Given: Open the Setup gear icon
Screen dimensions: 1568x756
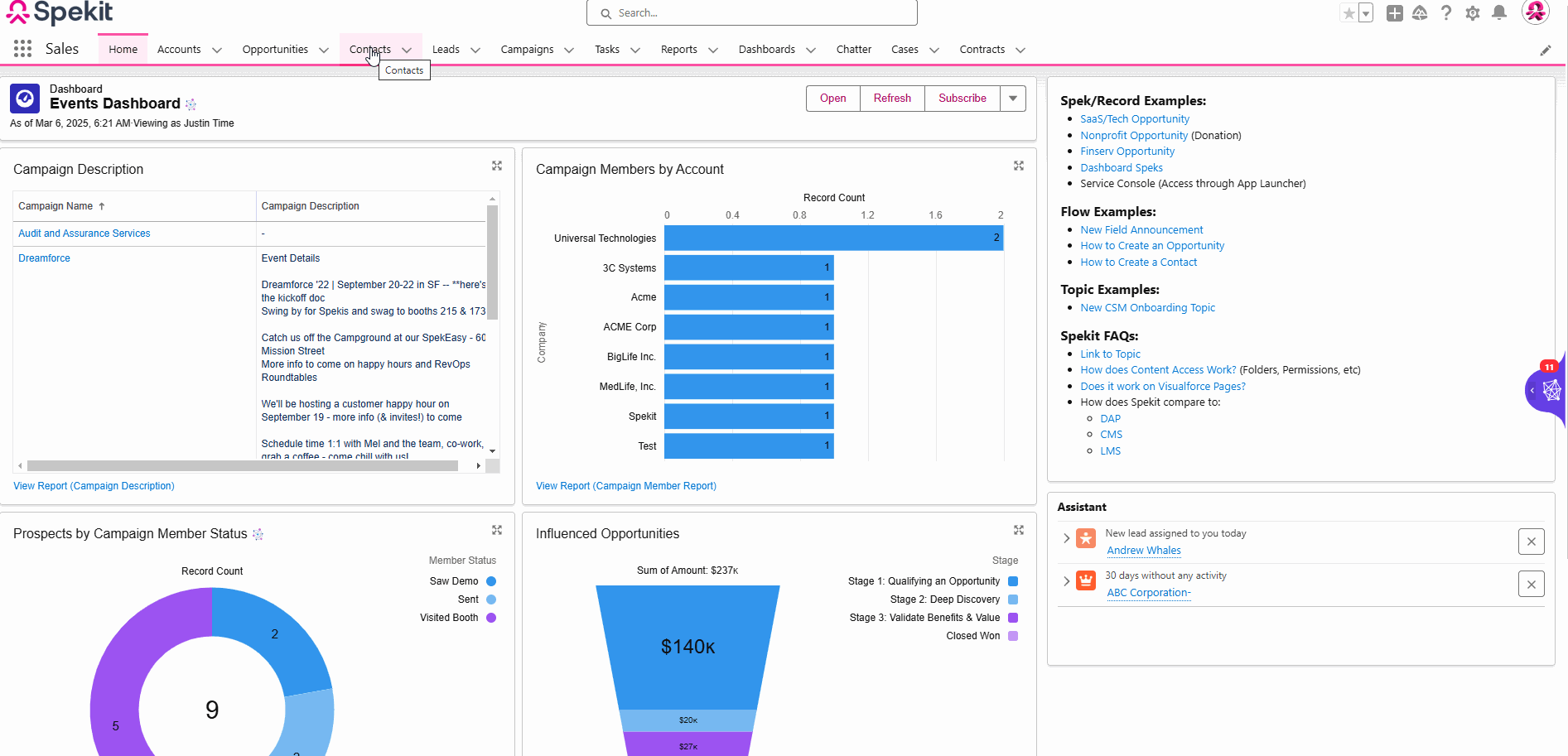Looking at the screenshot, I should (x=1473, y=13).
